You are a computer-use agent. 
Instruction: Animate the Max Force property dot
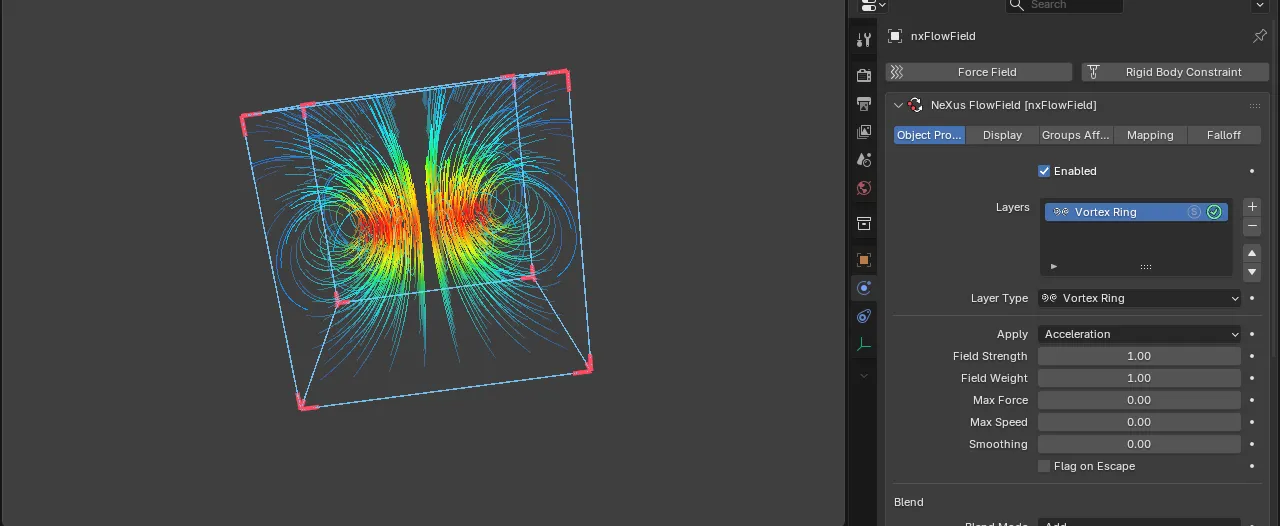(x=1252, y=400)
